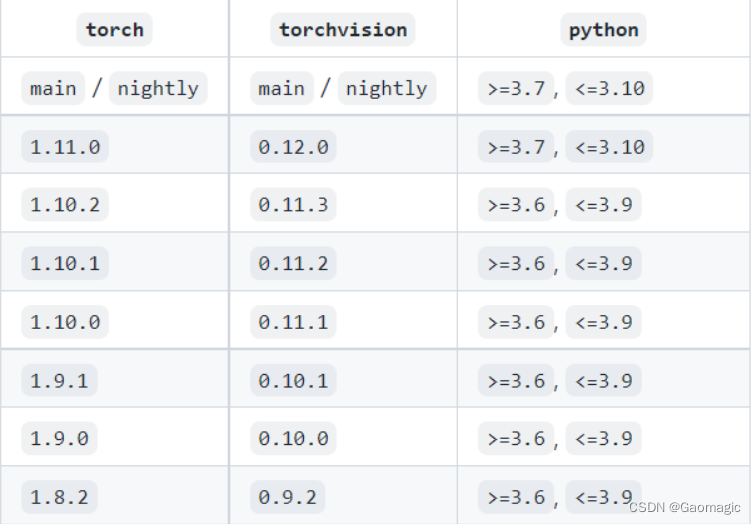Click the main tag in torchvision column
The image size is (756, 524).
click(x=282, y=88)
